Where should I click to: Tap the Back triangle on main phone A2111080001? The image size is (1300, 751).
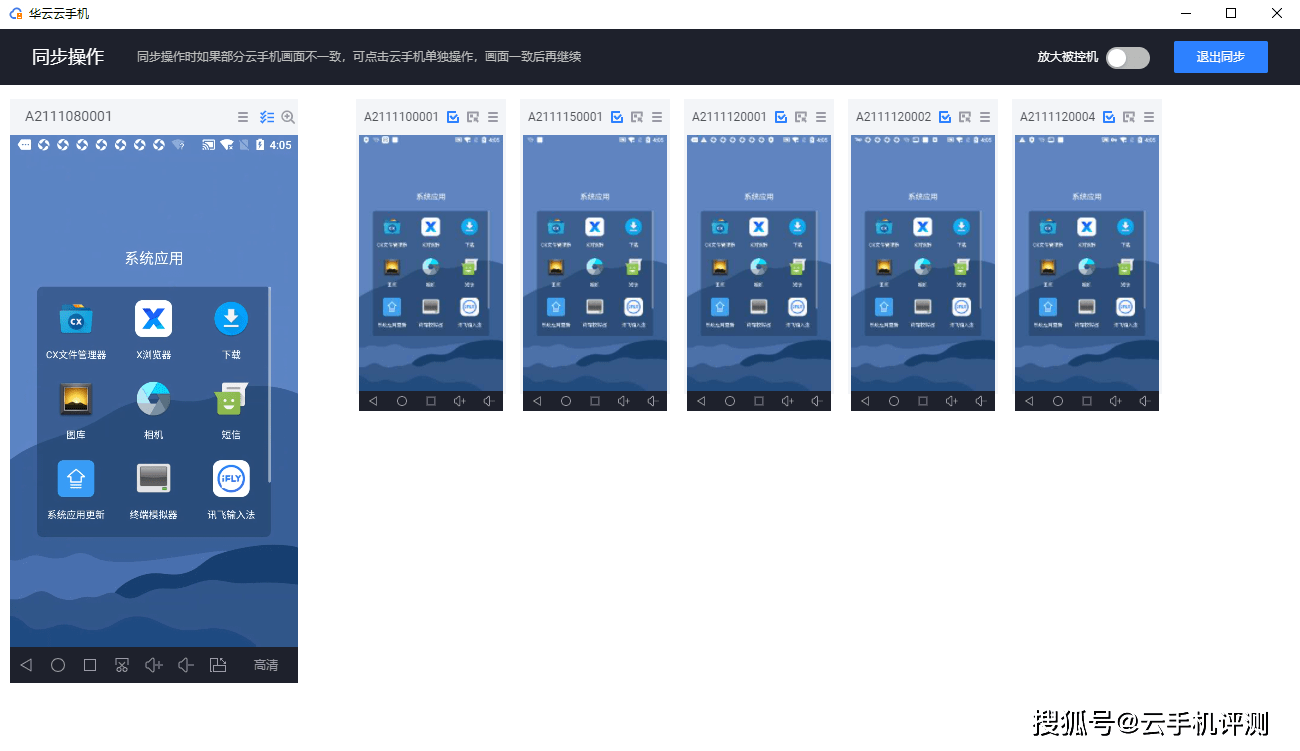(x=26, y=665)
